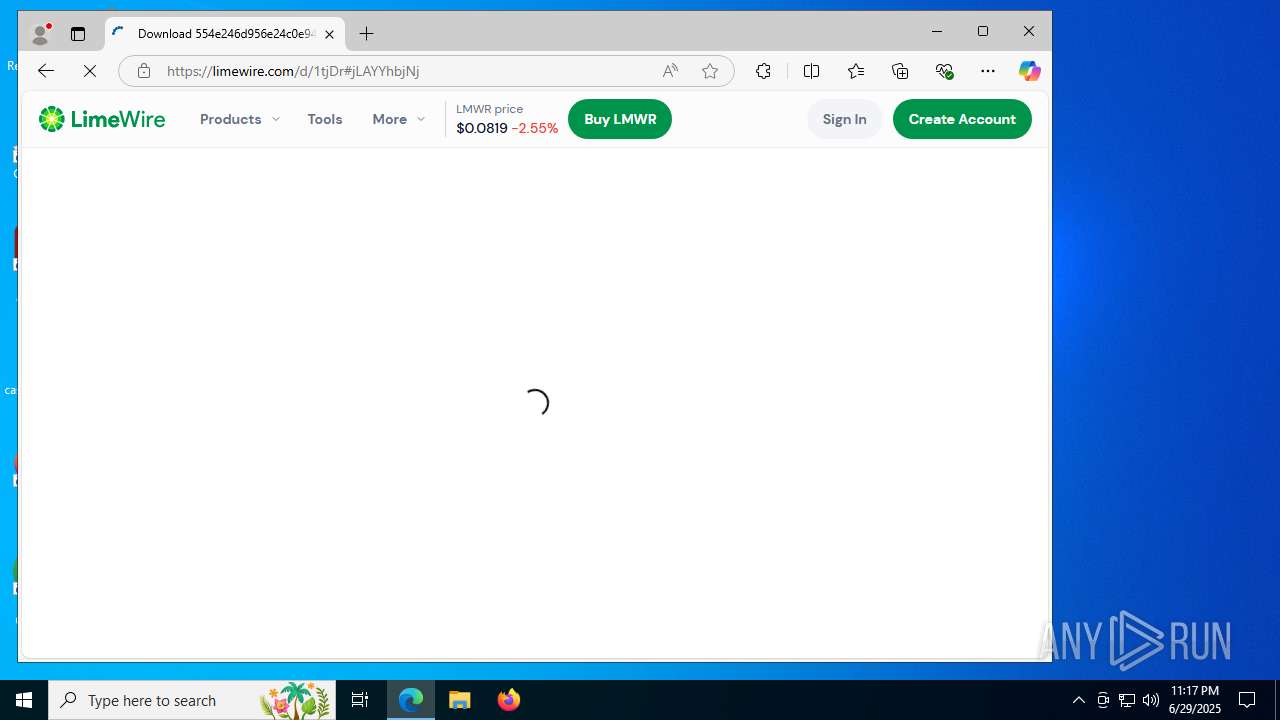Open the Windows Start menu
This screenshot has height=720, width=1280.
pyautogui.click(x=24, y=700)
